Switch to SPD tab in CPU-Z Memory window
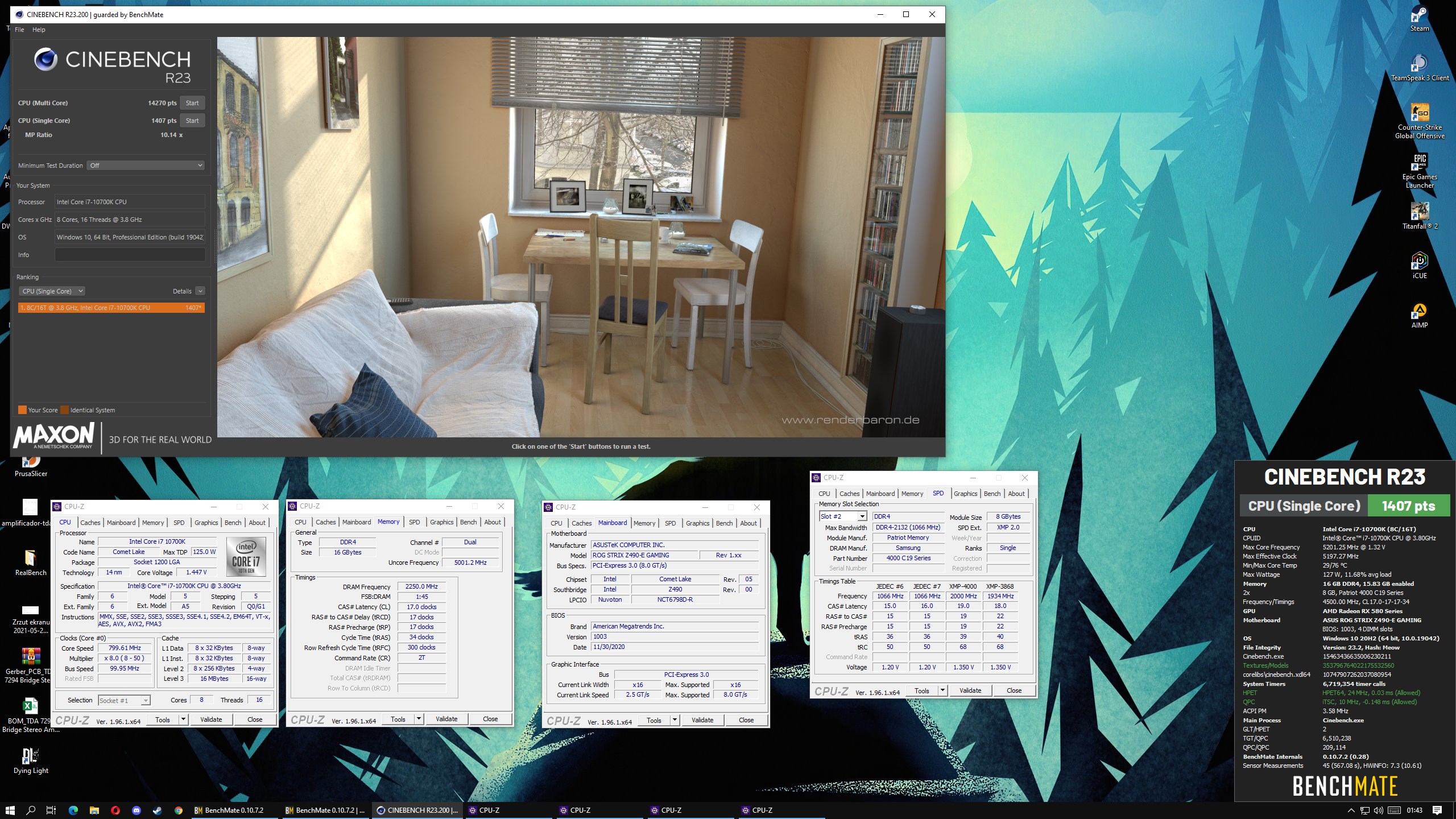Image resolution: width=1456 pixels, height=819 pixels. [x=415, y=522]
